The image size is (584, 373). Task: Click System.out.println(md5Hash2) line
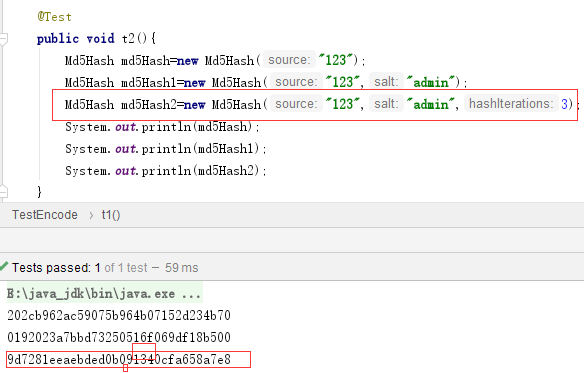click(166, 171)
